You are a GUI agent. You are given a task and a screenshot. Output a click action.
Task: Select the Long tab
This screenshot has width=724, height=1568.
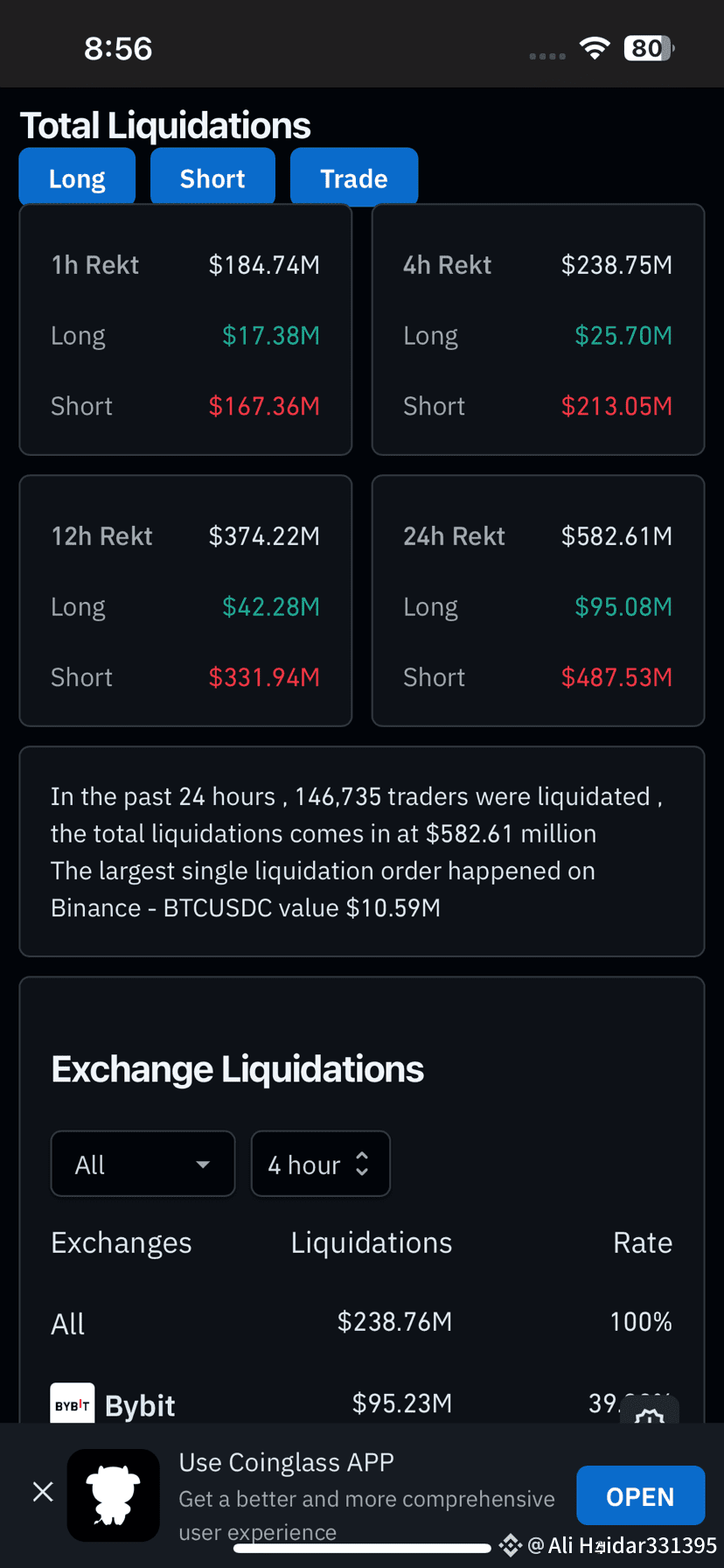[77, 178]
